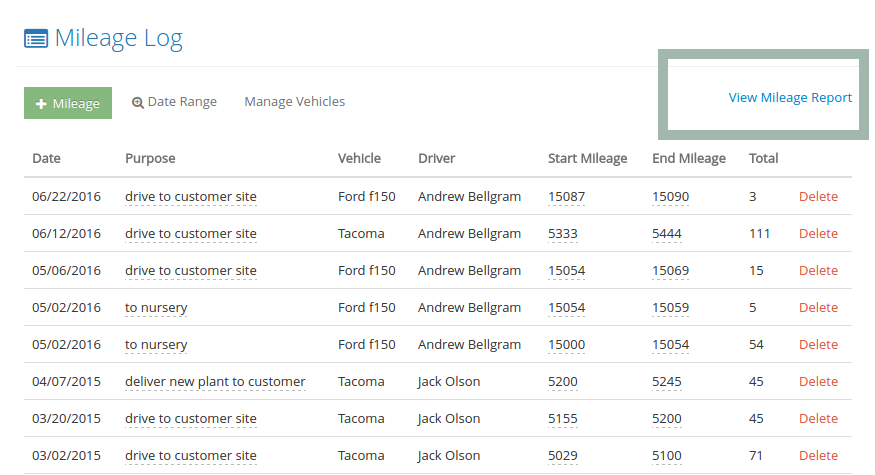Edit end mileage 5444
875x475 pixels.
point(667,234)
